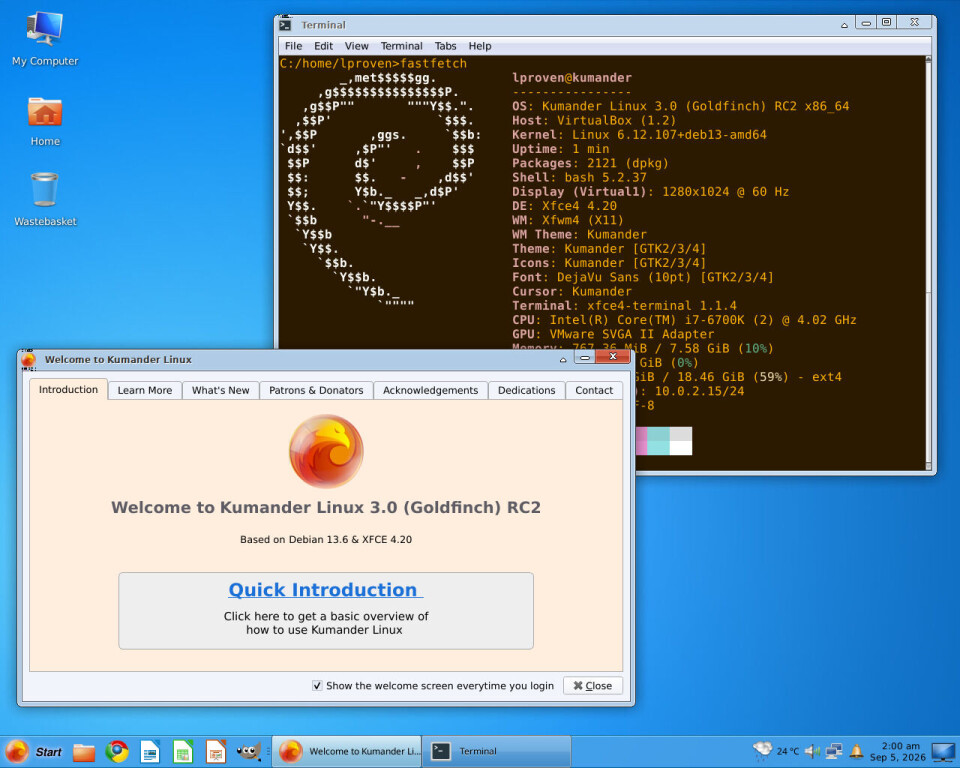Image resolution: width=960 pixels, height=768 pixels.
Task: Click the 'CPU: Intel(R) Core(TM) i7-6700K' line
Action: (684, 320)
